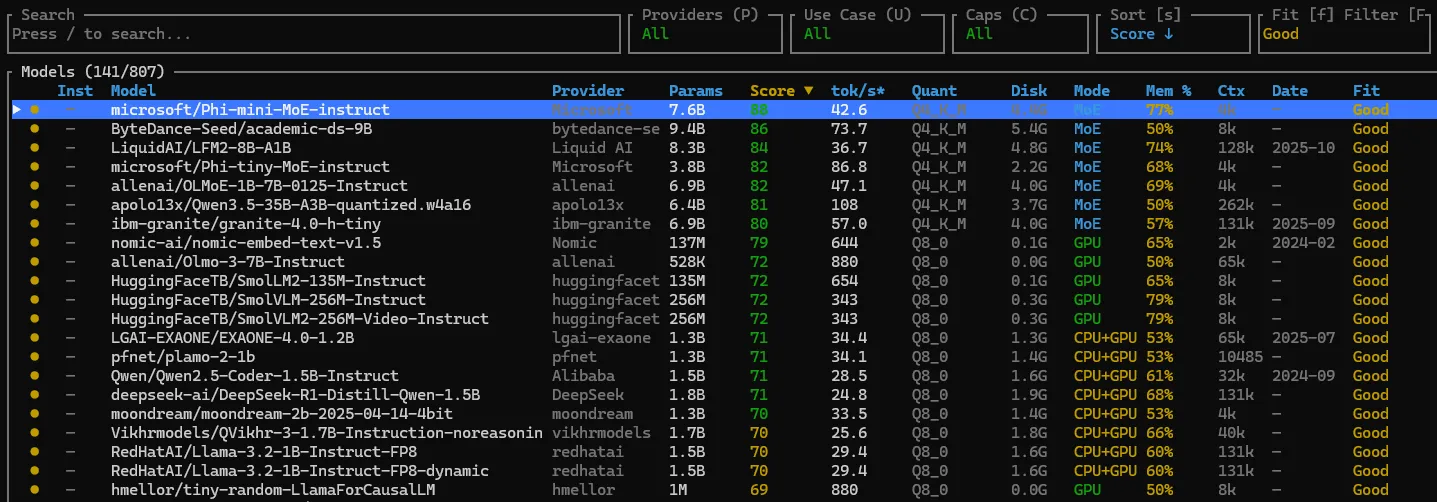Screen dimensions: 1437x502
Task: Click the Inst column header
Action: (75, 91)
